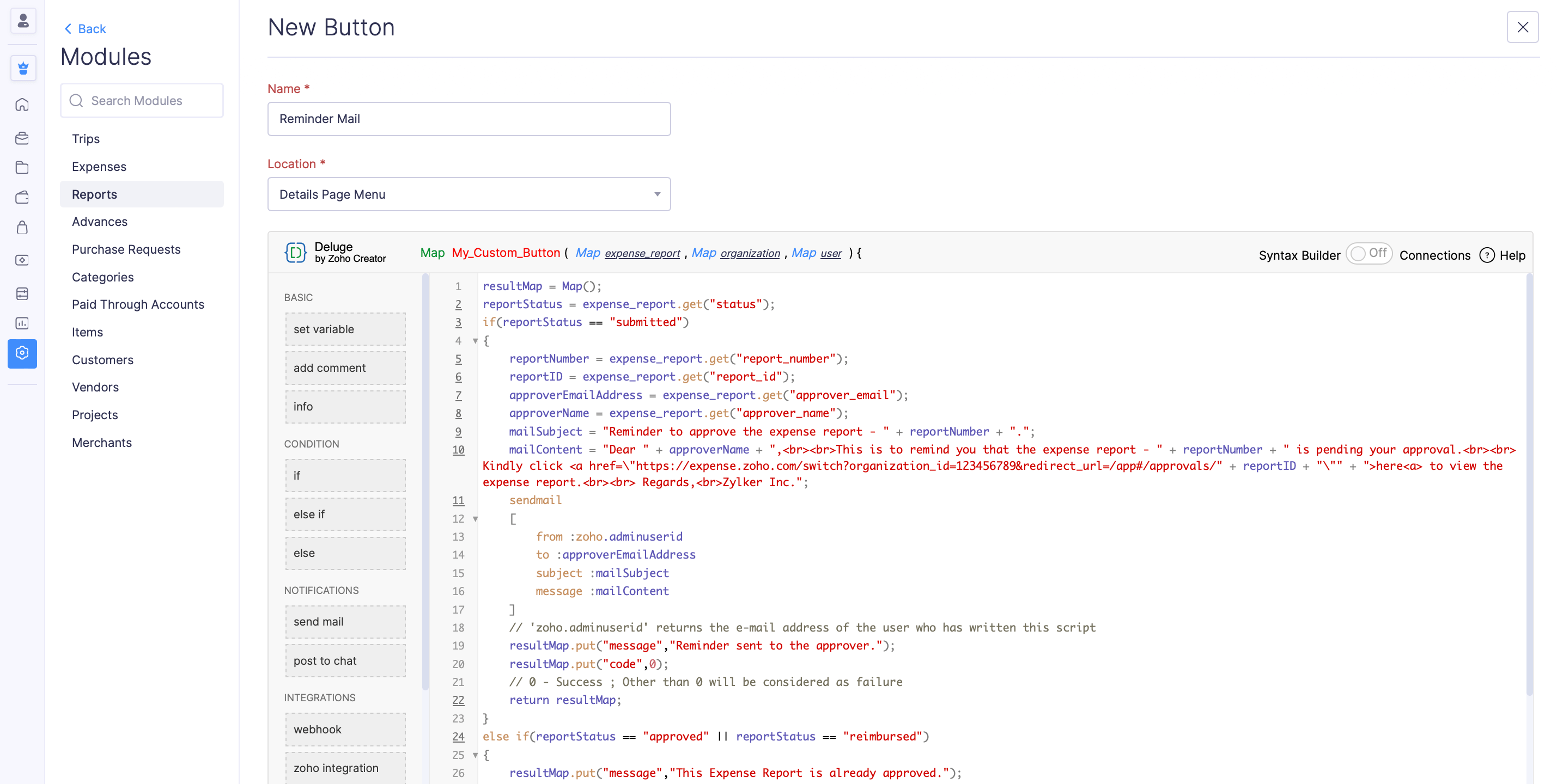Switch to the Expenses module
The height and width of the screenshot is (784, 1557).
pos(99,166)
